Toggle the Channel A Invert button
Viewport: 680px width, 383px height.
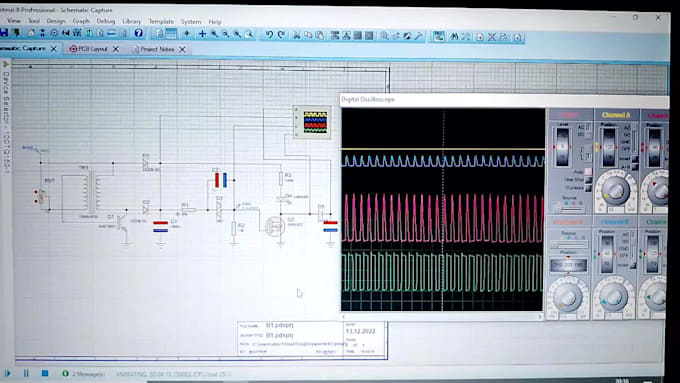point(635,160)
